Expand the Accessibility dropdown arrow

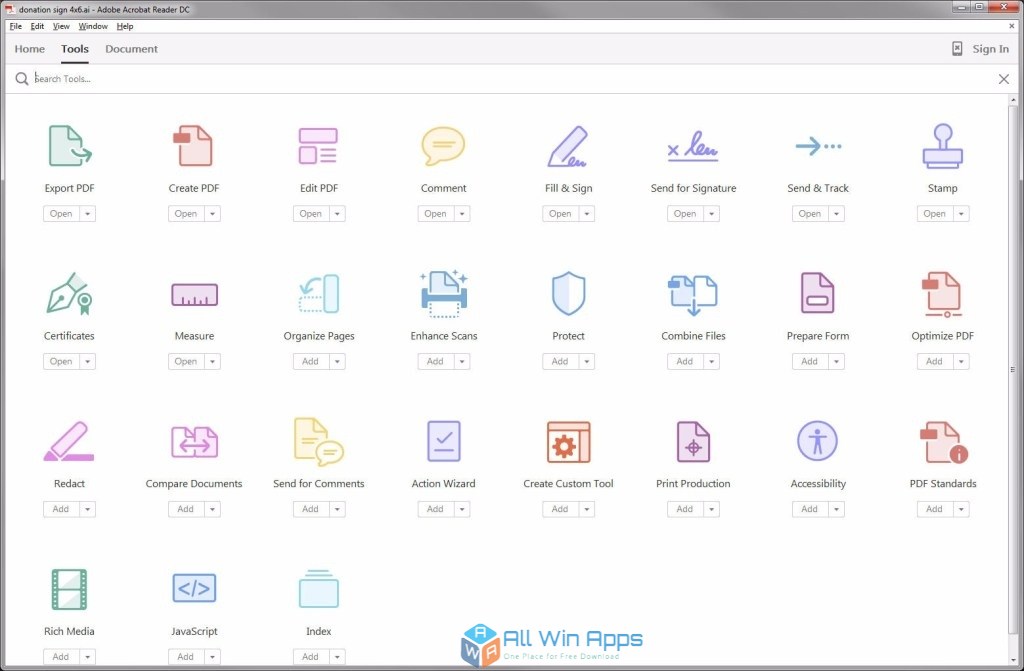click(x=836, y=509)
